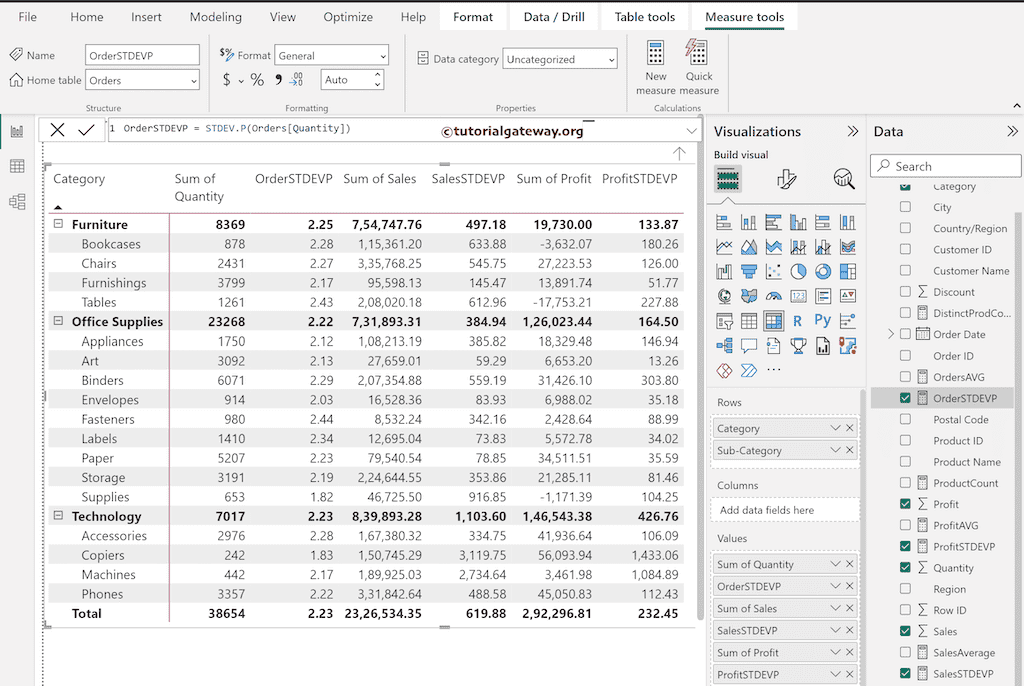Viewport: 1024px width, 686px height.
Task: Click the Search field in the Data pane
Action: click(x=945, y=165)
